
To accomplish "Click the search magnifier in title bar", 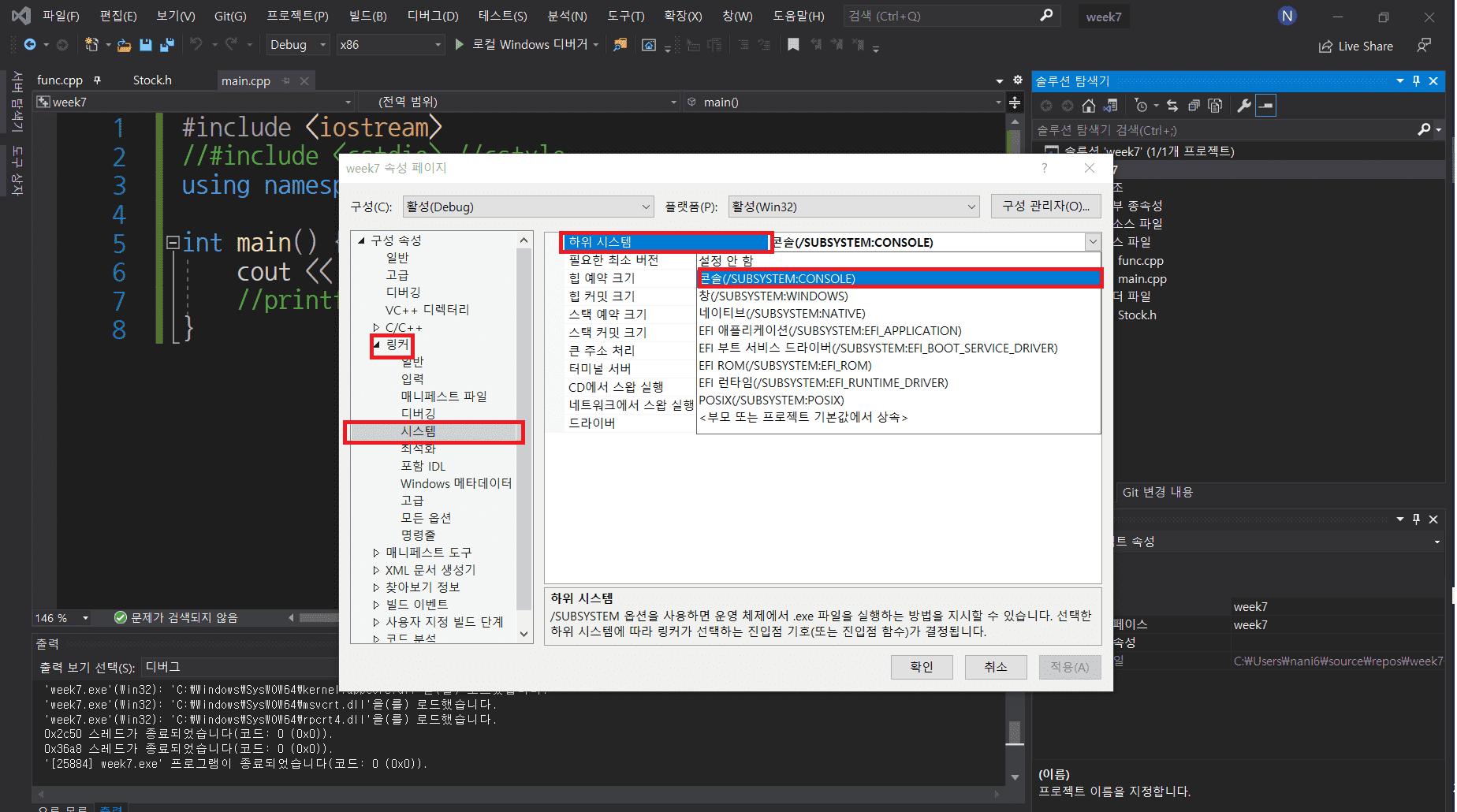I will (1046, 16).
